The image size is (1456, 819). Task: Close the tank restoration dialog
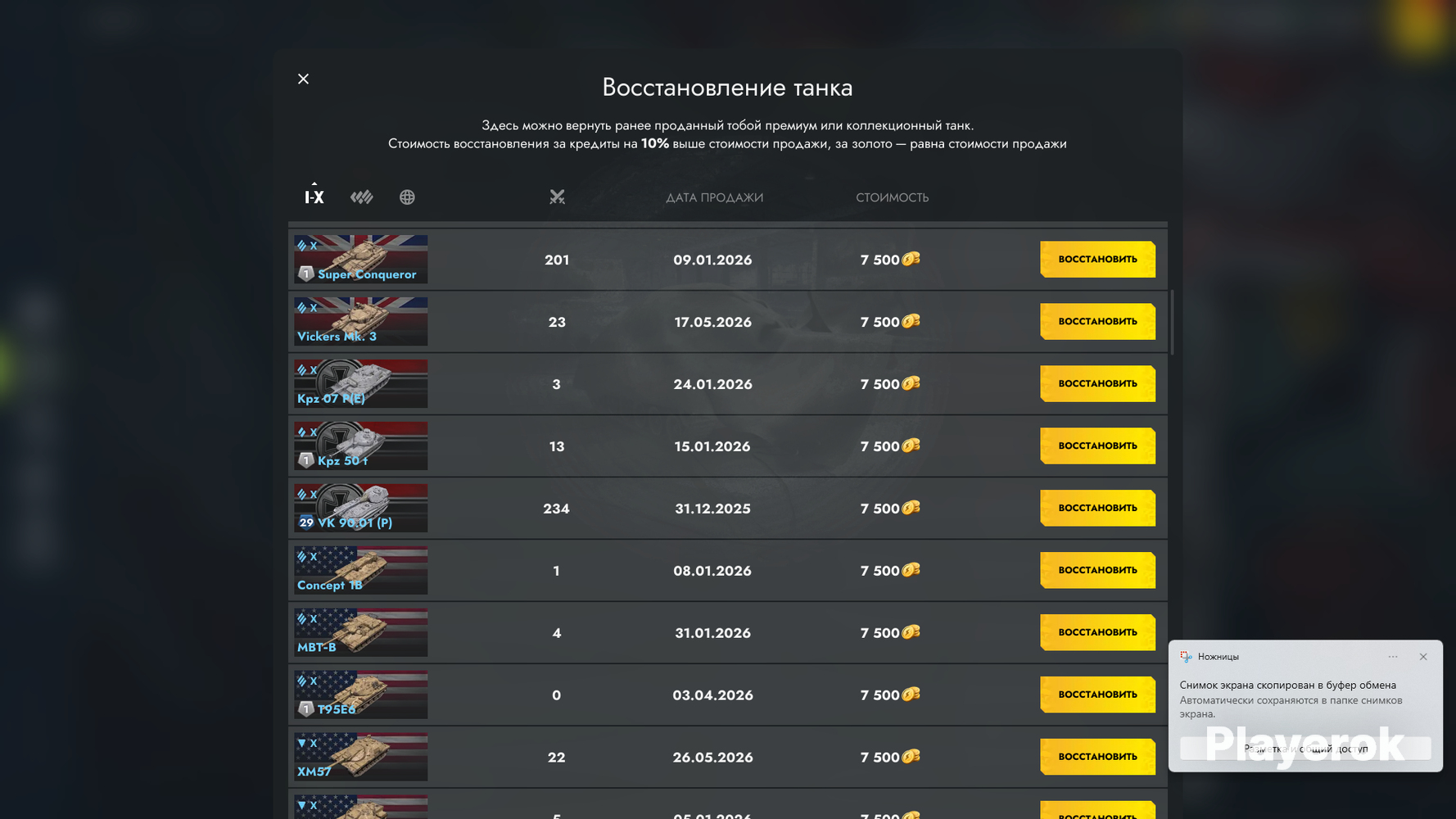[x=303, y=79]
